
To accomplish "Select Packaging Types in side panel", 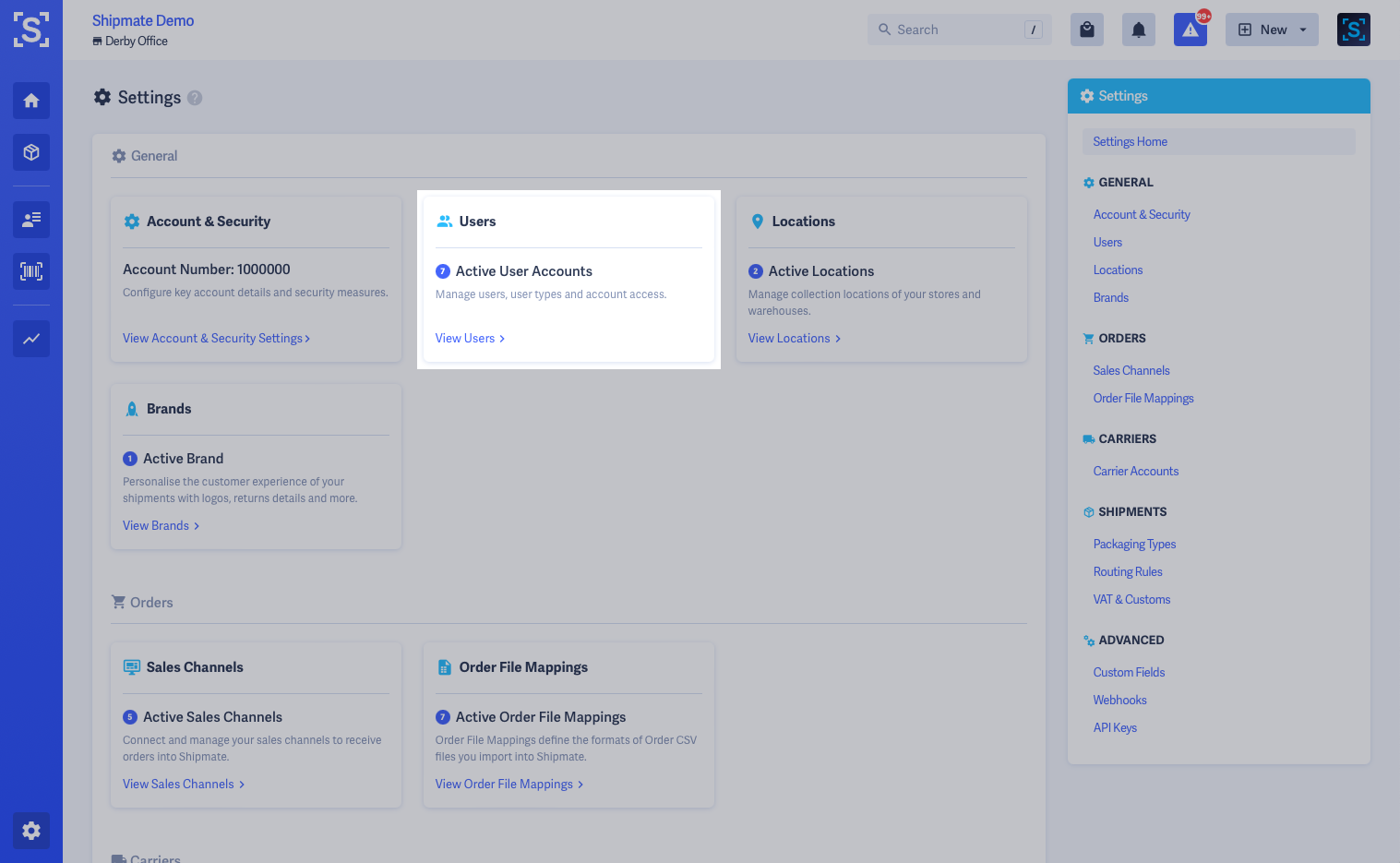I will coord(1134,545).
